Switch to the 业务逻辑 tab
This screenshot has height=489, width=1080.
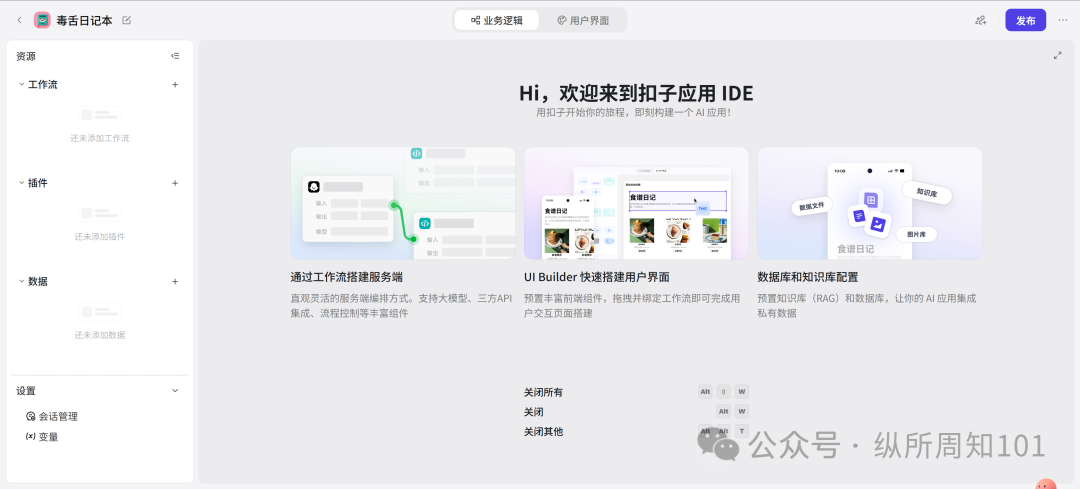click(x=497, y=21)
